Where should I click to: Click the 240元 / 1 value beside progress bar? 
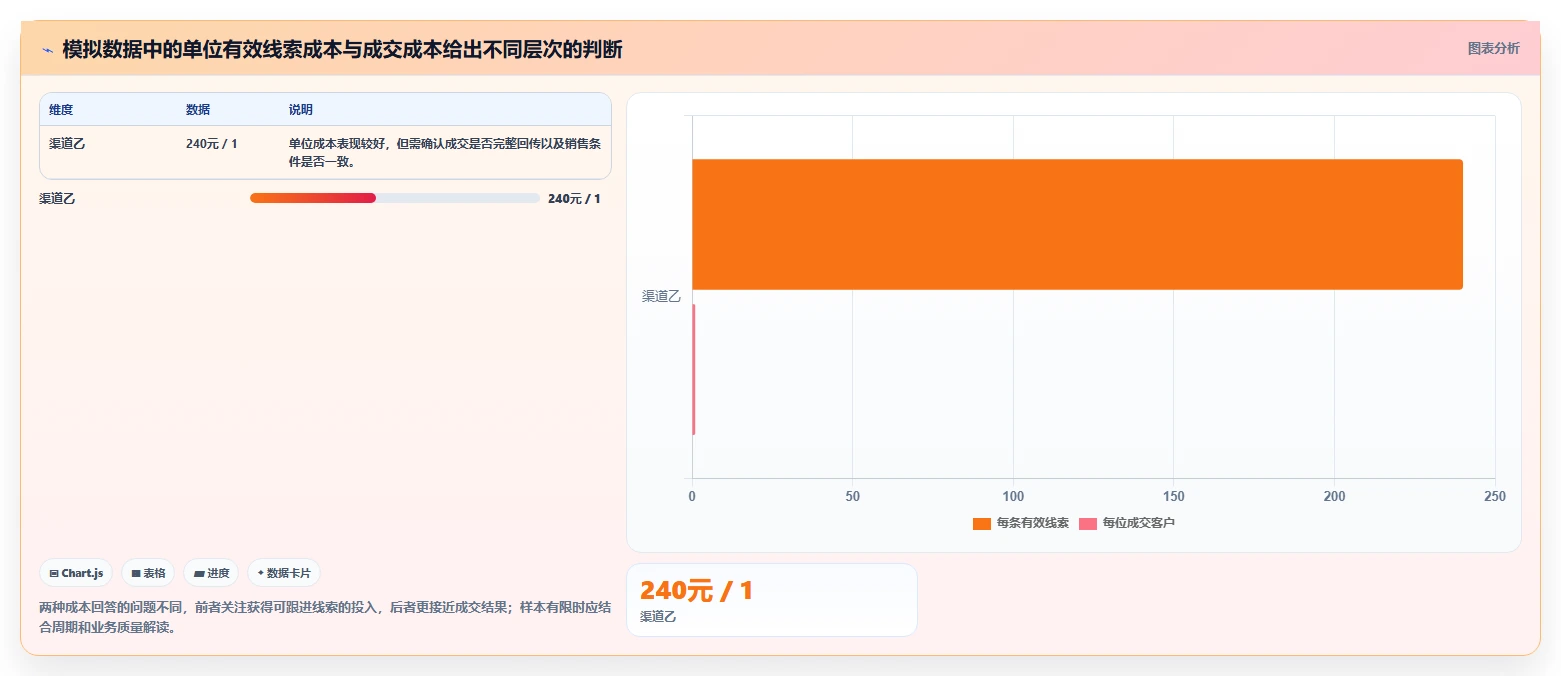[x=574, y=198]
